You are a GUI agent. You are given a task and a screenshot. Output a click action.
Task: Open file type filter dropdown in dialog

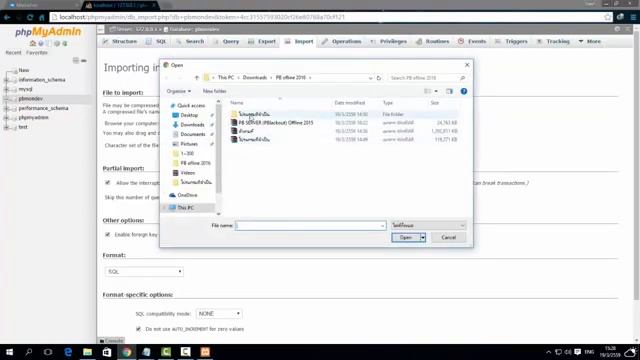click(428, 225)
